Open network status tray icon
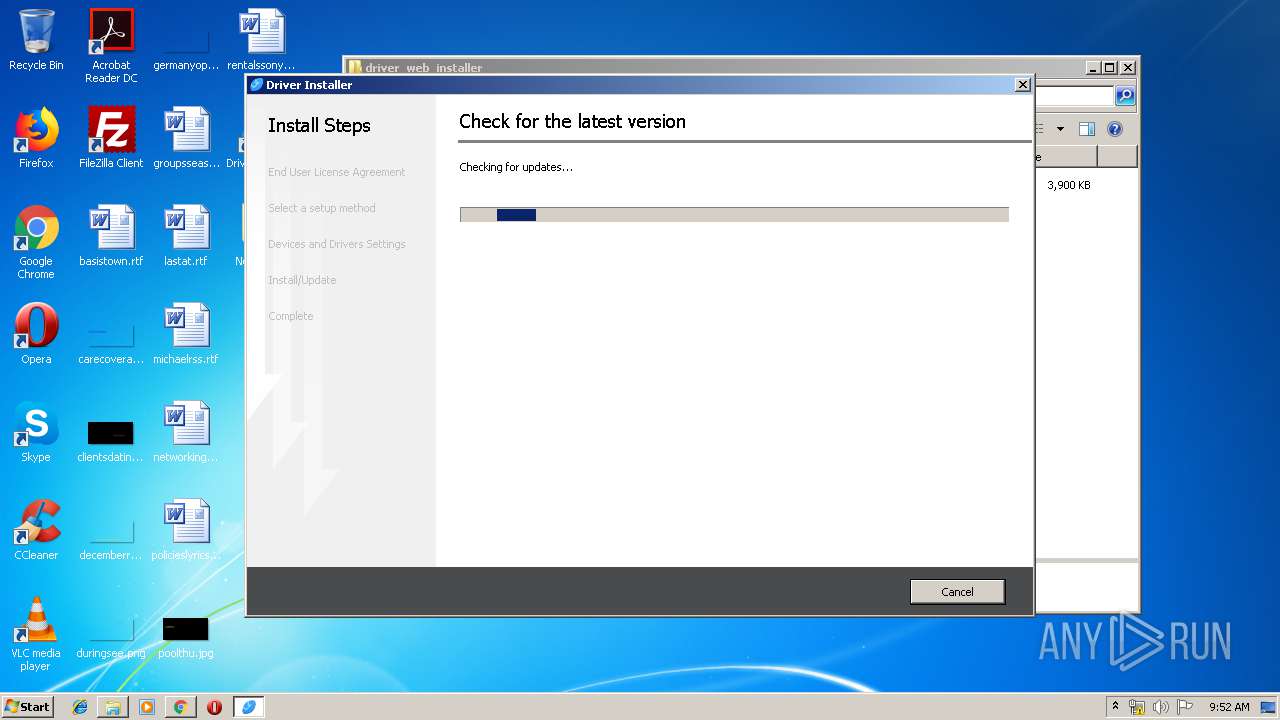 tap(1137, 707)
